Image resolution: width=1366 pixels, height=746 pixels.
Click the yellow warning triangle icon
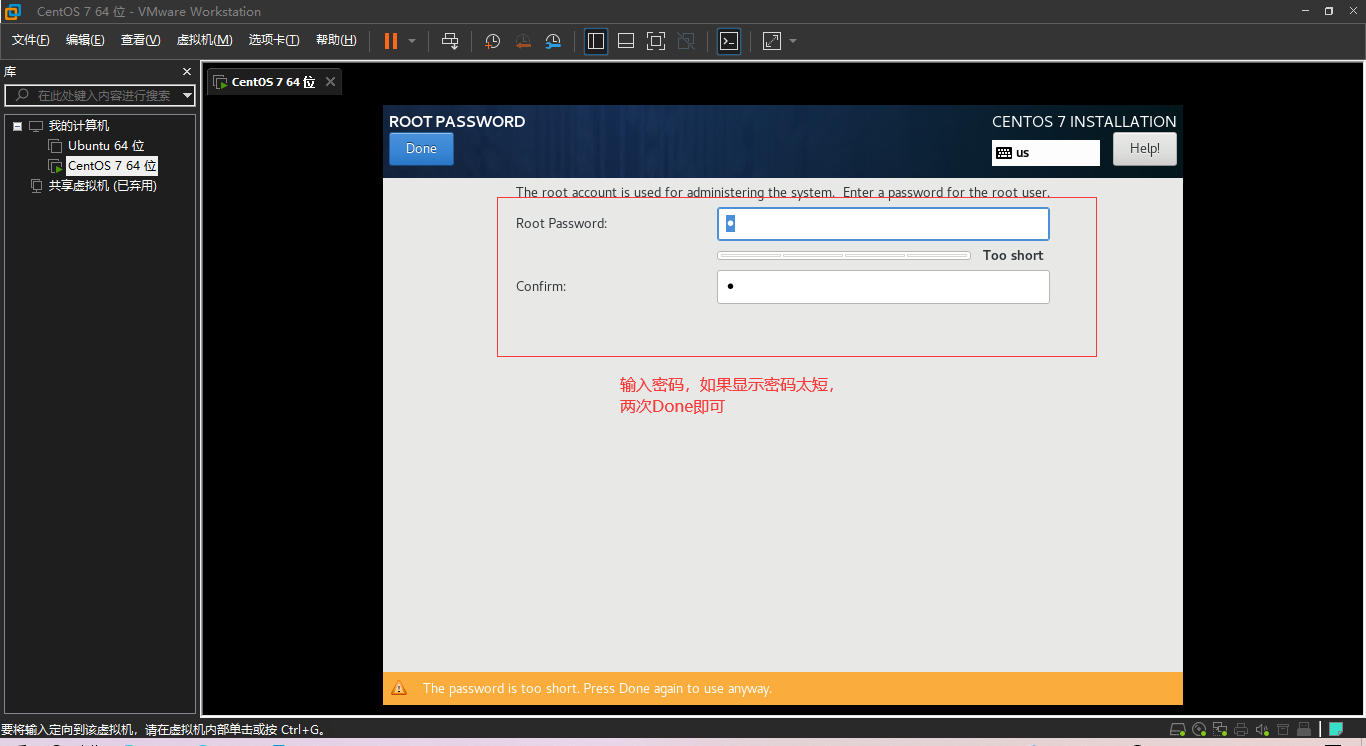tap(399, 688)
